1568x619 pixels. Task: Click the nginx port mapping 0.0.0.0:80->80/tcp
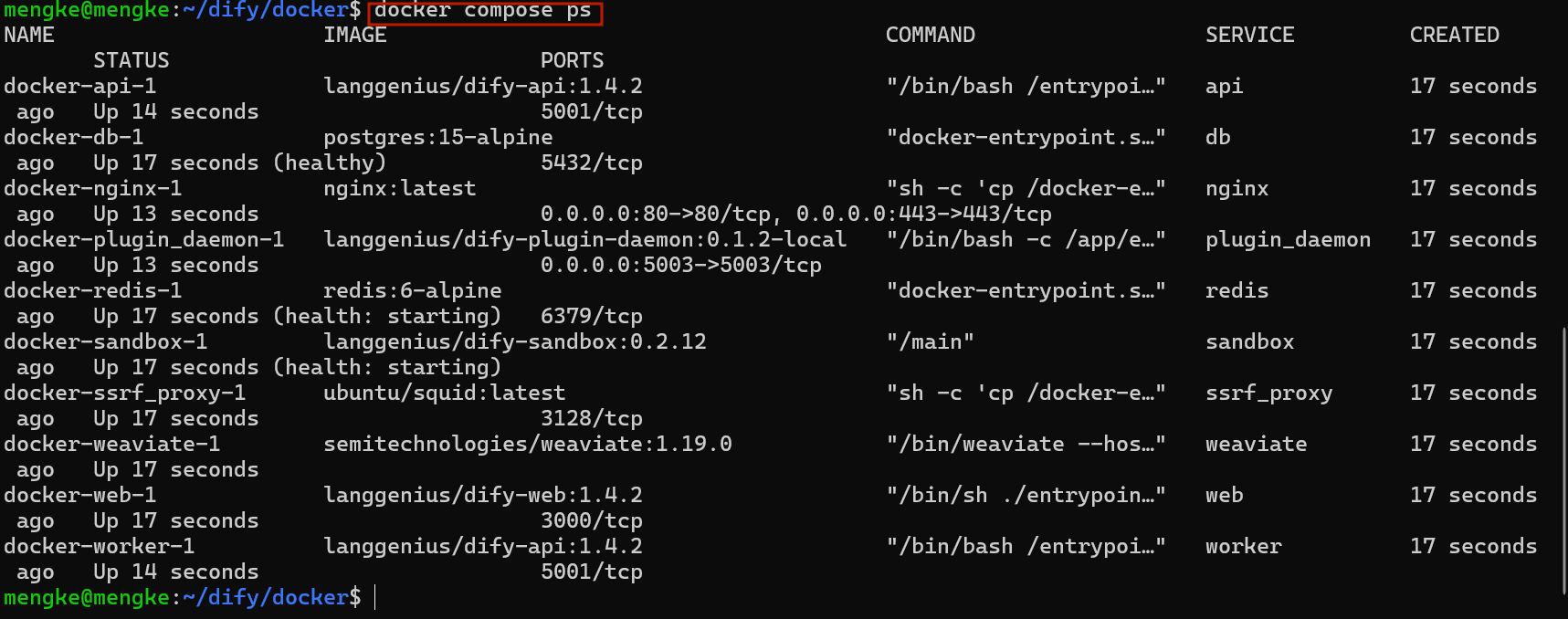point(656,214)
